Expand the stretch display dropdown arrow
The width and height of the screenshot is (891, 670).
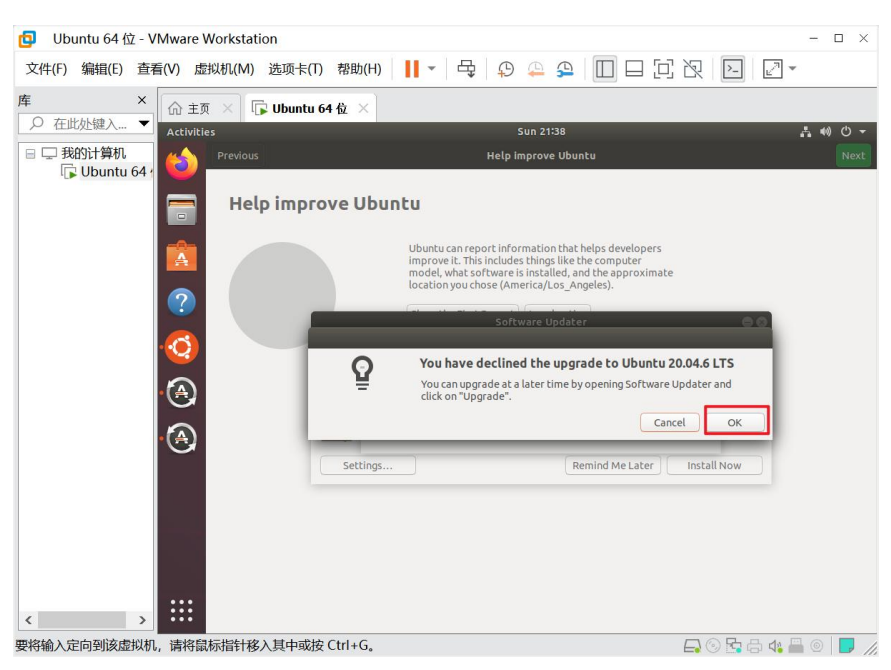click(793, 69)
